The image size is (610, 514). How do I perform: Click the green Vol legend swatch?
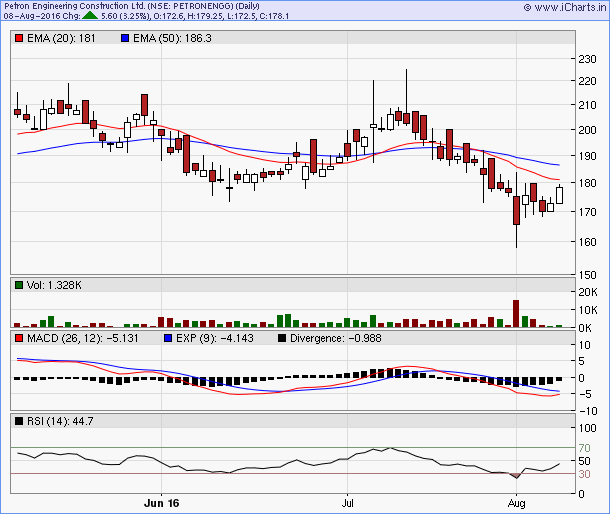pos(19,285)
